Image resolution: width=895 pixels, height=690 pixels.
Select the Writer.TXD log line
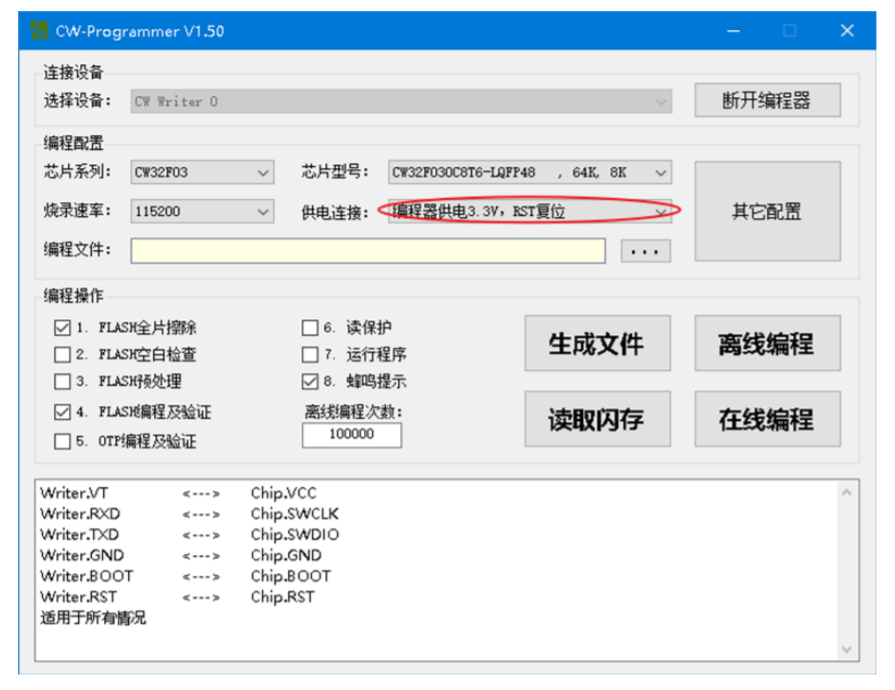(189, 534)
